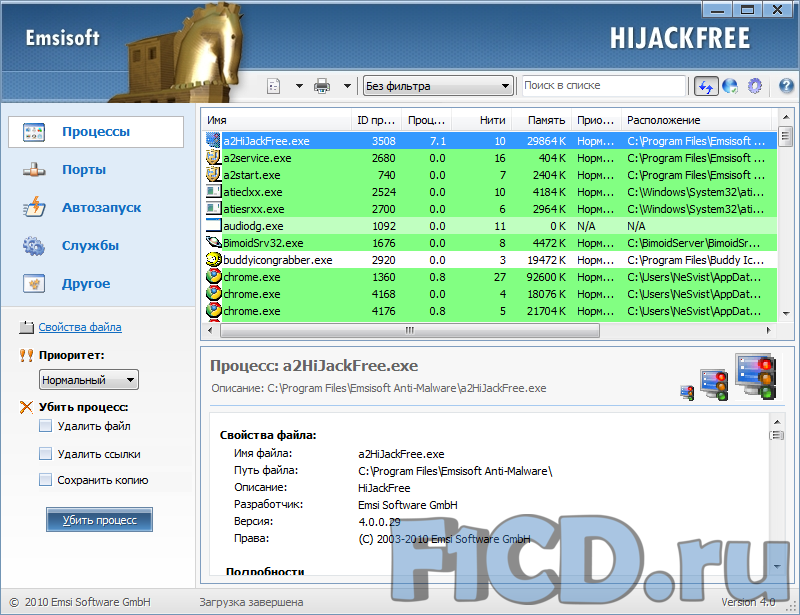800x615 pixels.
Task: Select the BimoidSrv32.exe process row
Action: (491, 243)
